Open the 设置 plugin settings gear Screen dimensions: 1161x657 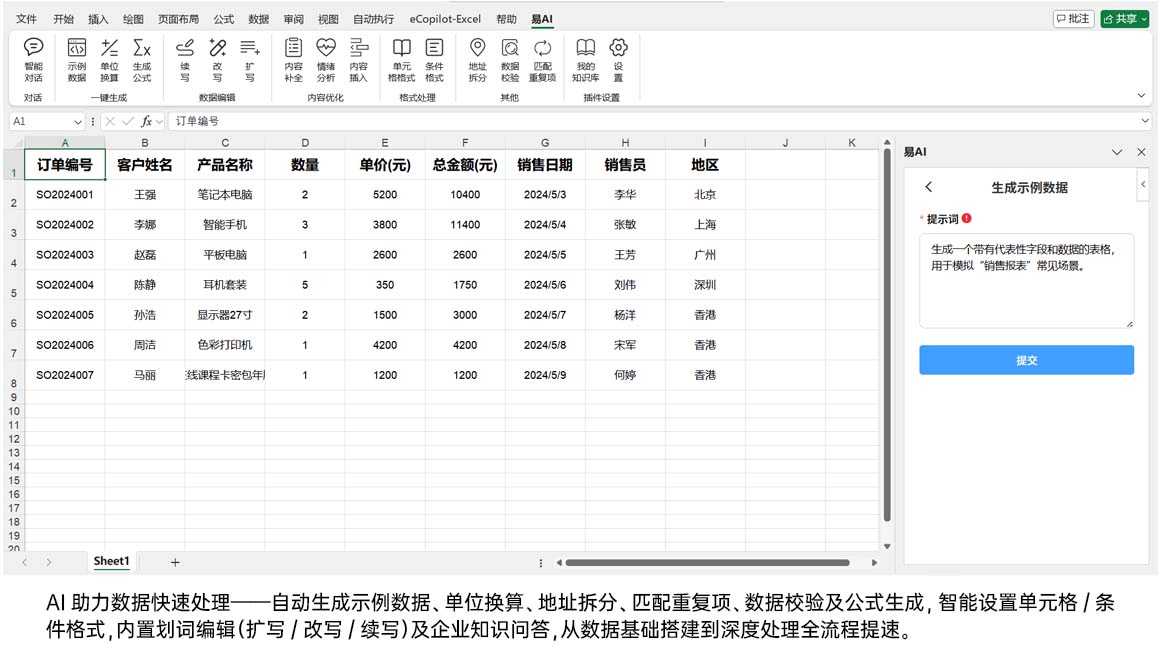(618, 60)
